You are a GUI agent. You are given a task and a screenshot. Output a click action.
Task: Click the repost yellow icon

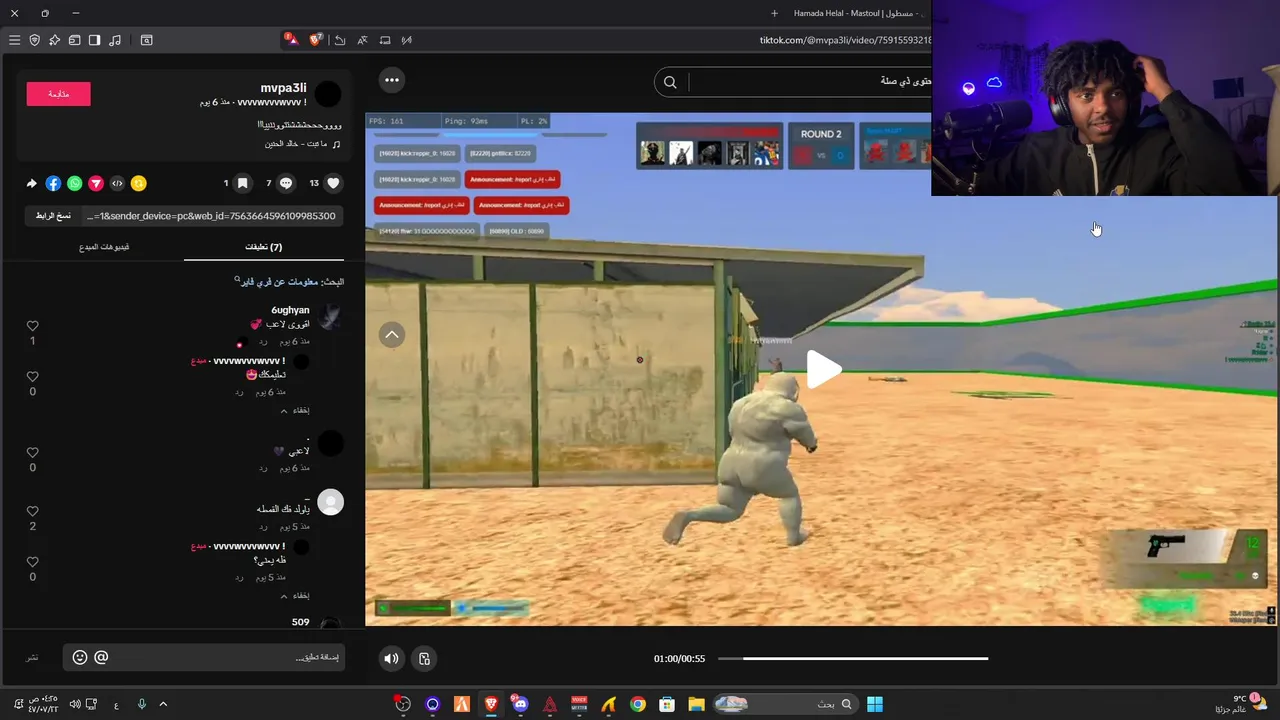(x=139, y=183)
